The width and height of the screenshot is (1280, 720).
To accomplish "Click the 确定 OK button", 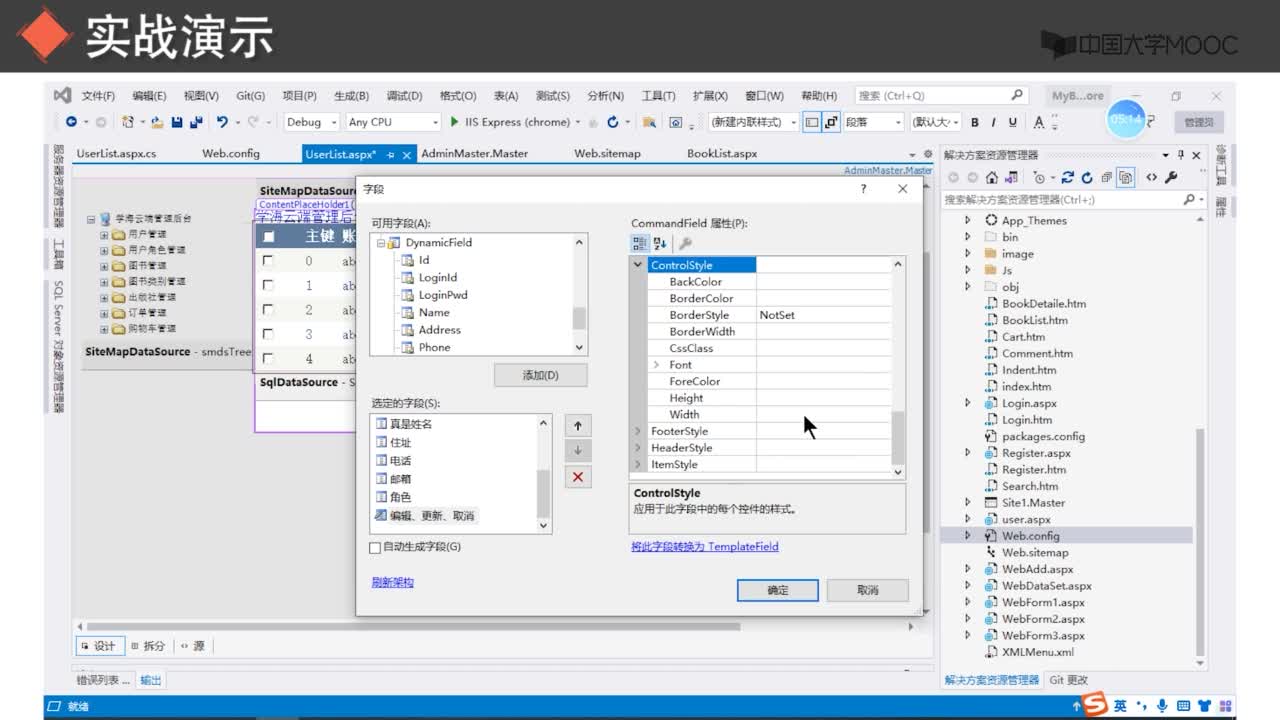I will [778, 590].
